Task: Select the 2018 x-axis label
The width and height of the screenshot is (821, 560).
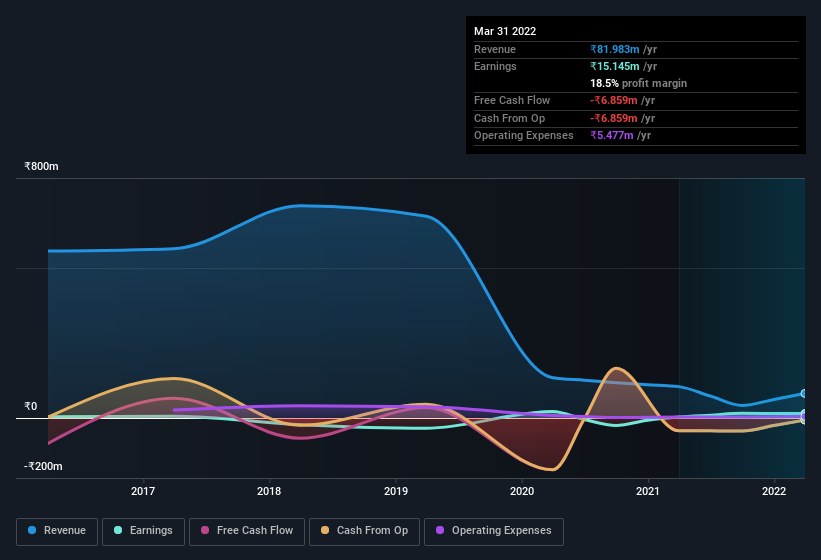Action: pyautogui.click(x=269, y=491)
